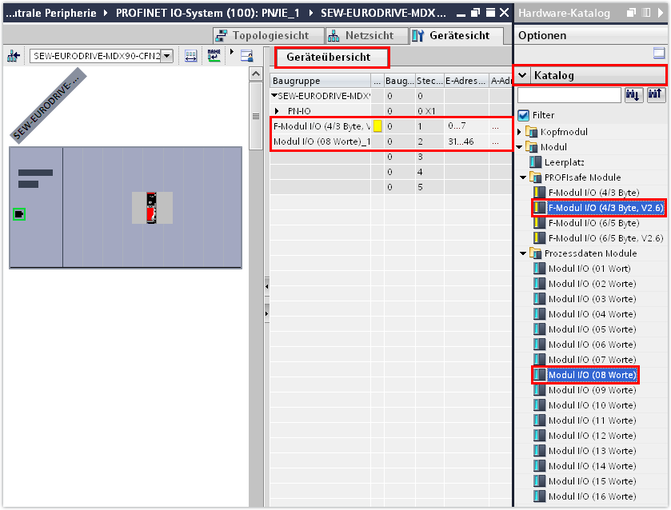Viewport: 671px width, 510px height.
Task: Expand the Kopfmodul folder
Action: tap(520, 132)
